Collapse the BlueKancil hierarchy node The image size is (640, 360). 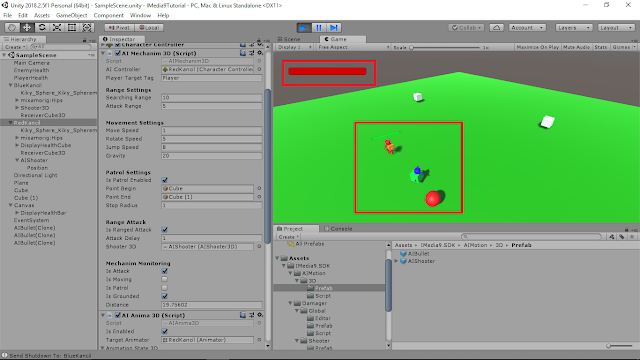(x=11, y=85)
